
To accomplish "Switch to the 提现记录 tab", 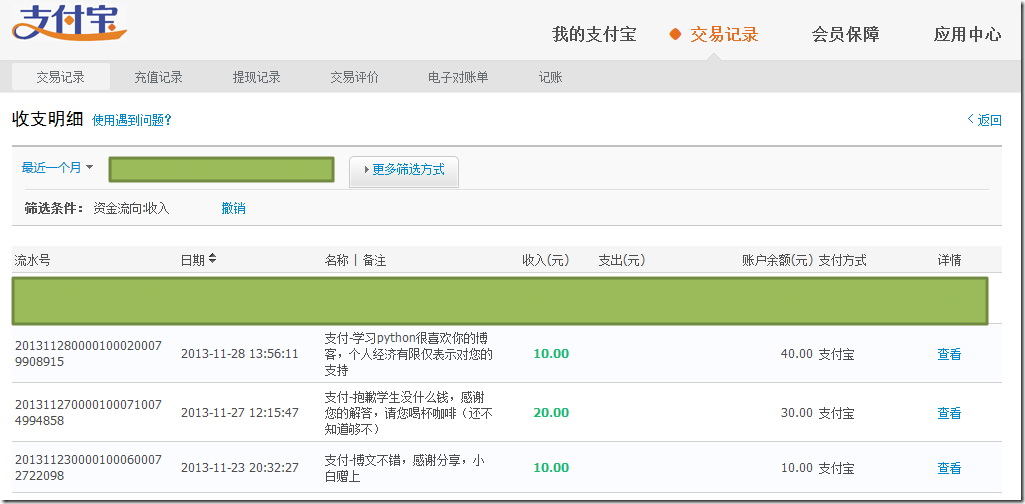I will click(x=256, y=77).
